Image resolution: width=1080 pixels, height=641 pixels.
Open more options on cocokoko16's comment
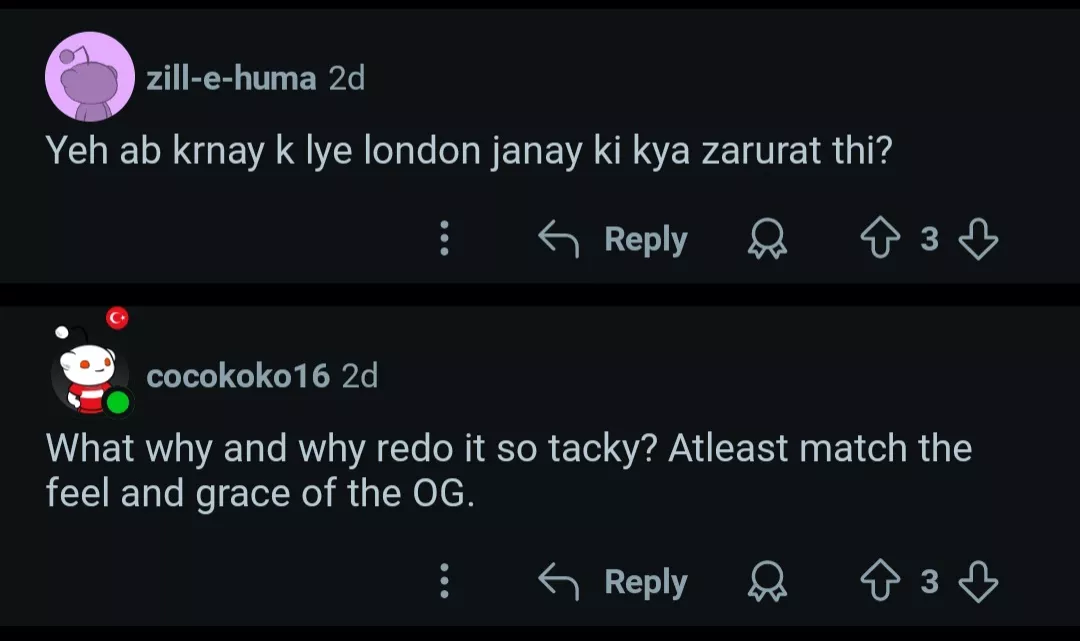pos(445,582)
